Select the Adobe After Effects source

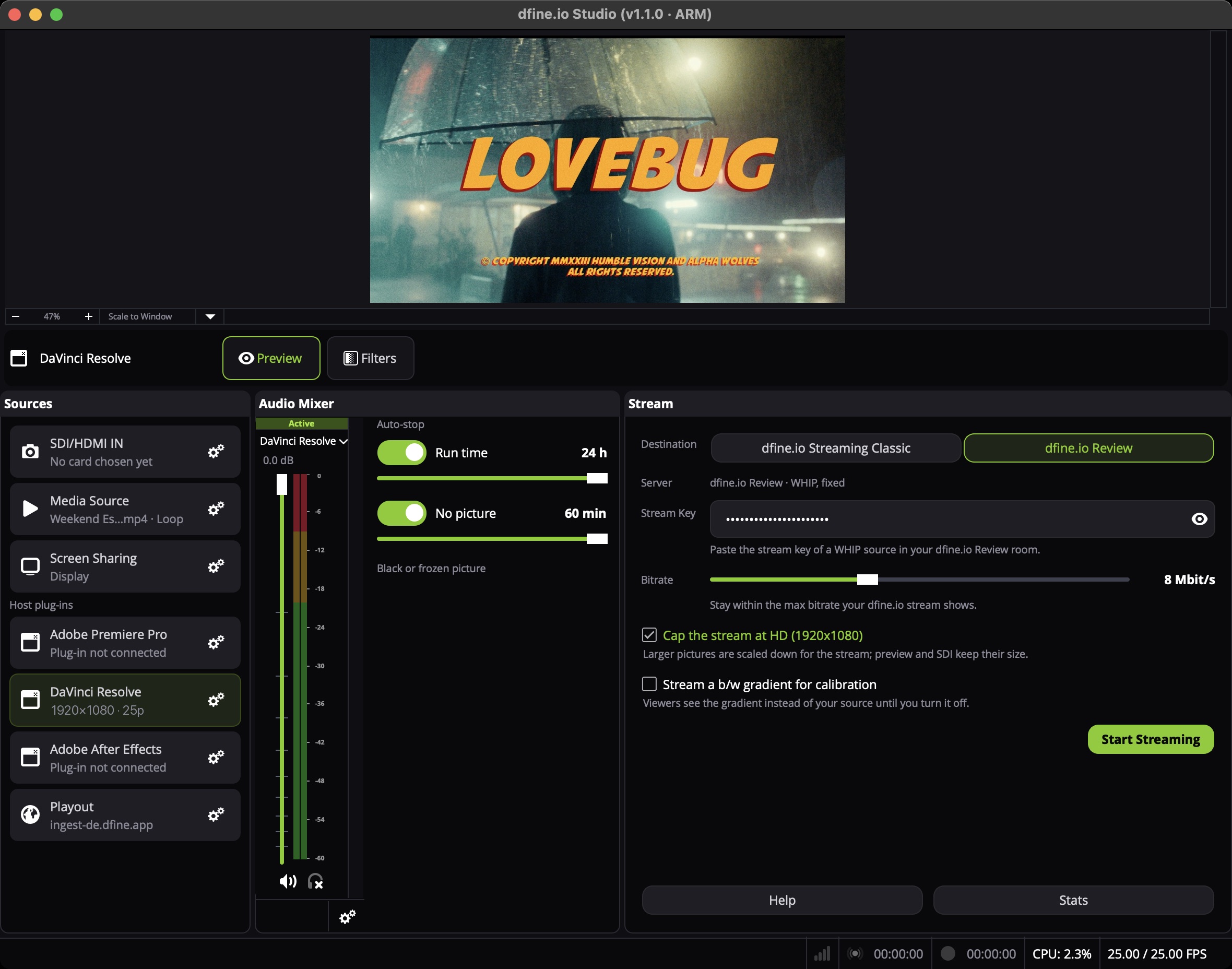(125, 758)
